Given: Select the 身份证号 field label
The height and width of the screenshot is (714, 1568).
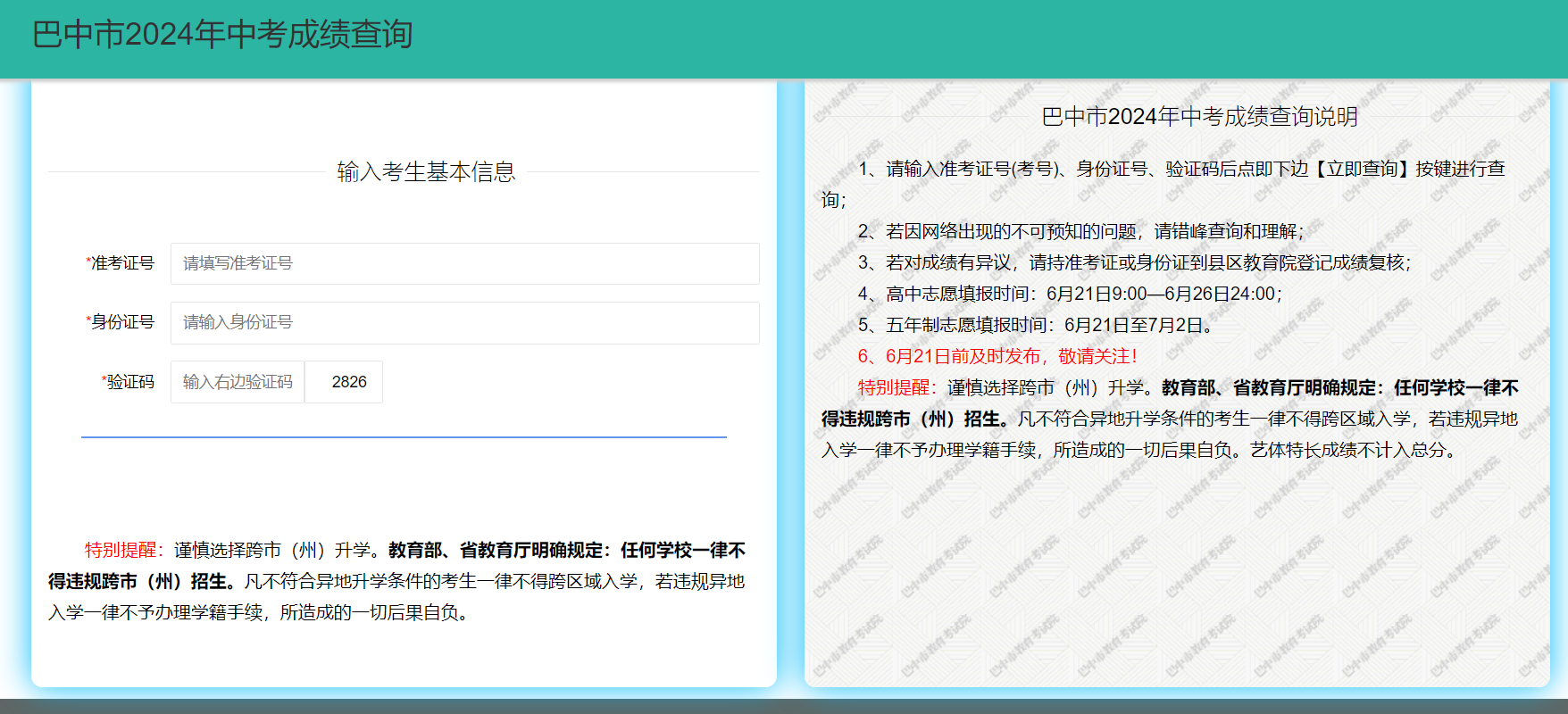Looking at the screenshot, I should (x=121, y=322).
